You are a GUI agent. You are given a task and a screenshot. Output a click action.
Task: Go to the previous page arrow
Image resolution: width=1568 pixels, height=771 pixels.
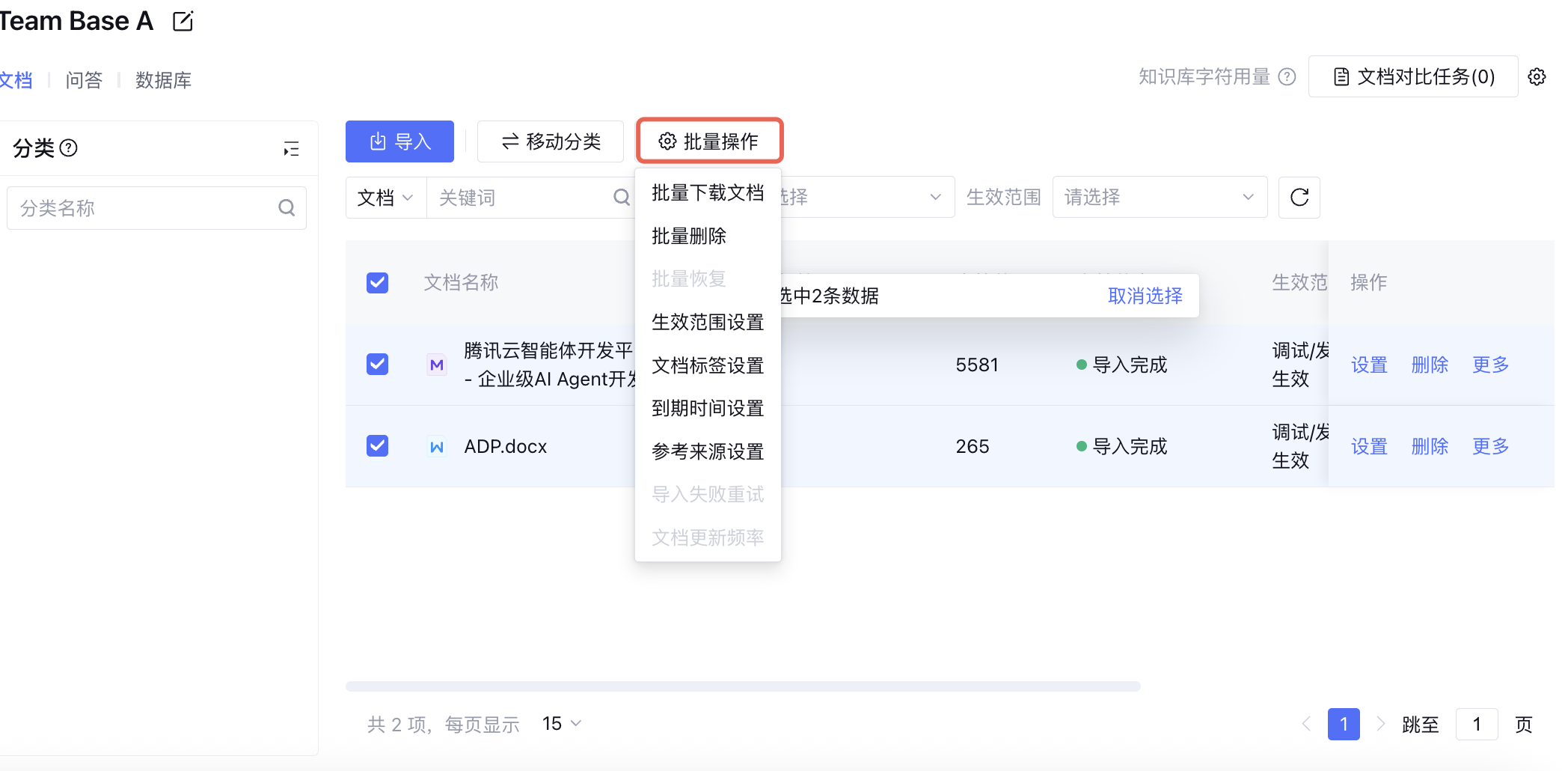click(1306, 724)
